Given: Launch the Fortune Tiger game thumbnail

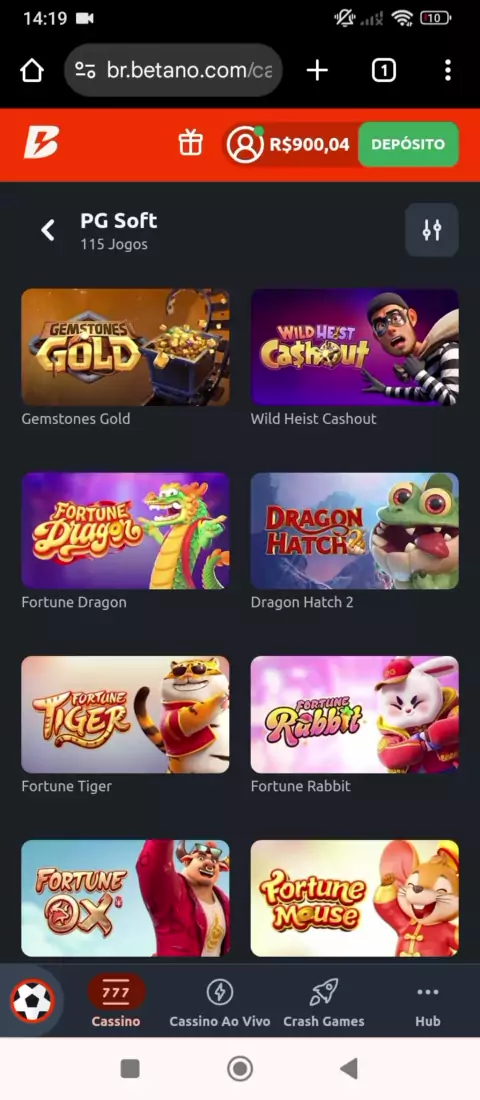Looking at the screenshot, I should (x=125, y=714).
